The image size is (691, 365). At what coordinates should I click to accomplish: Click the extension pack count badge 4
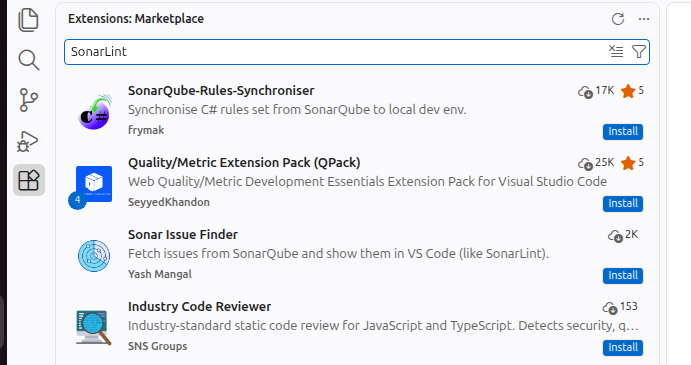click(x=78, y=201)
